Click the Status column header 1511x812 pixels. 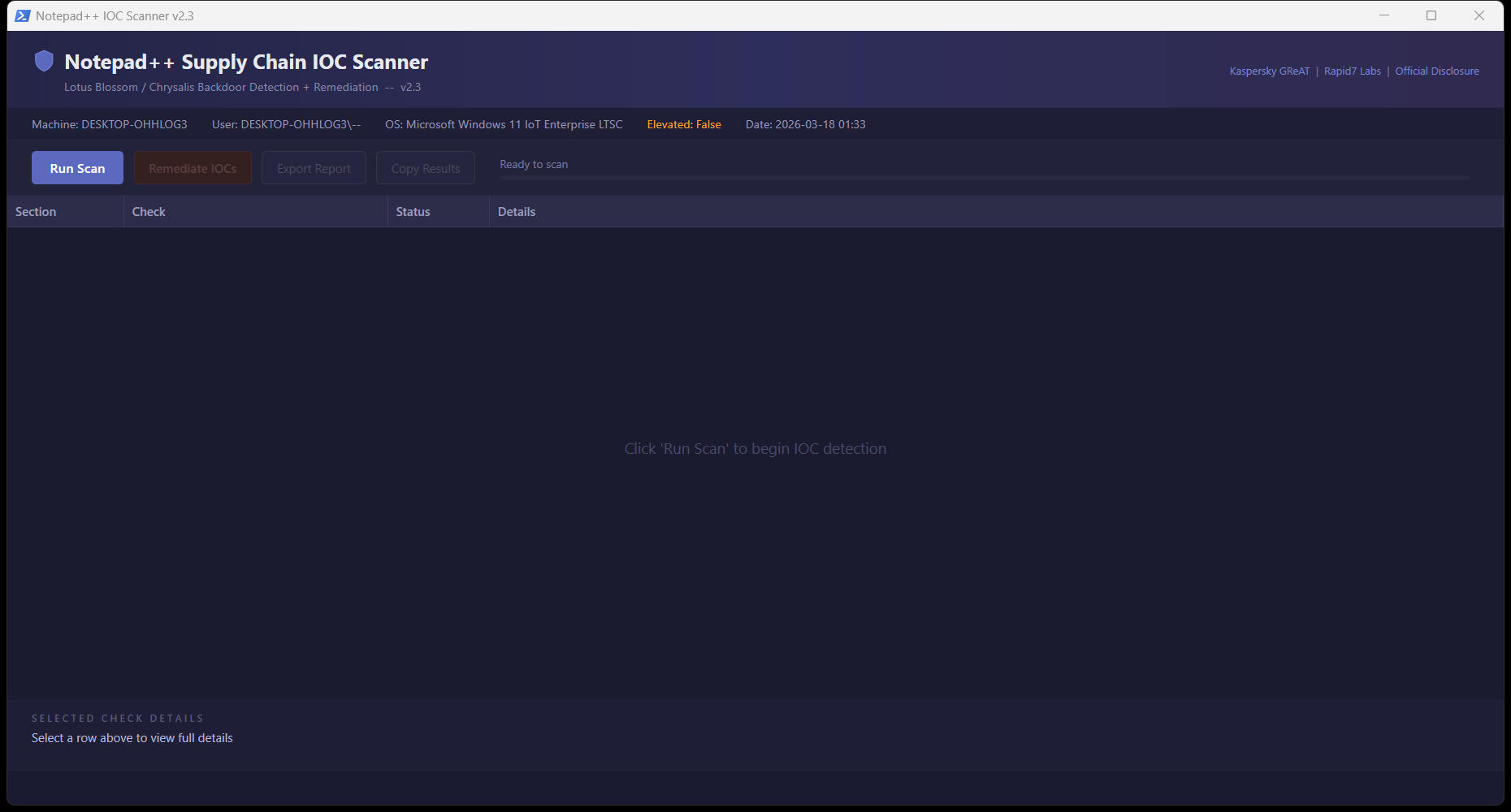(413, 211)
